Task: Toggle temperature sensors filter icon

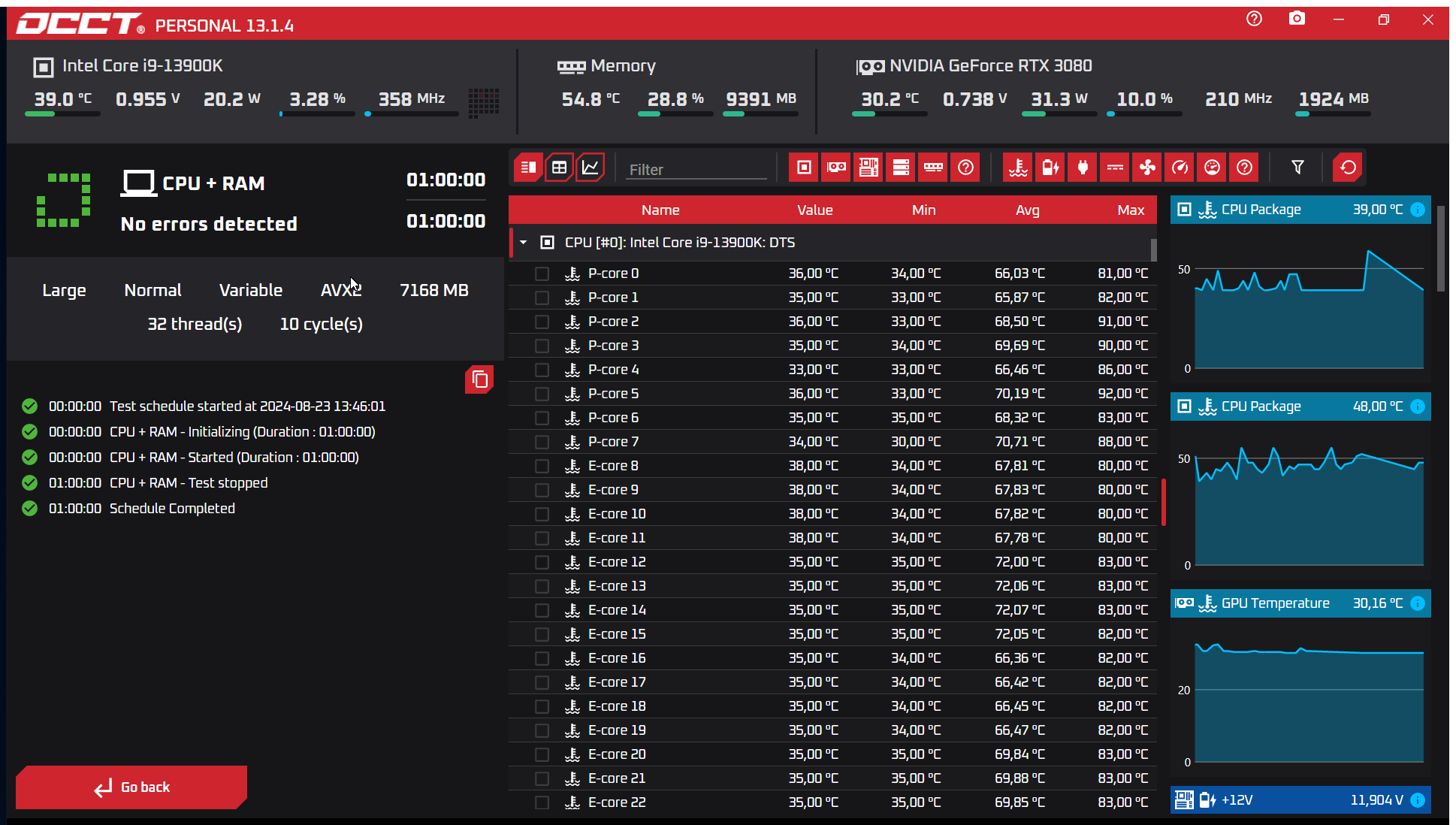Action: point(1018,168)
